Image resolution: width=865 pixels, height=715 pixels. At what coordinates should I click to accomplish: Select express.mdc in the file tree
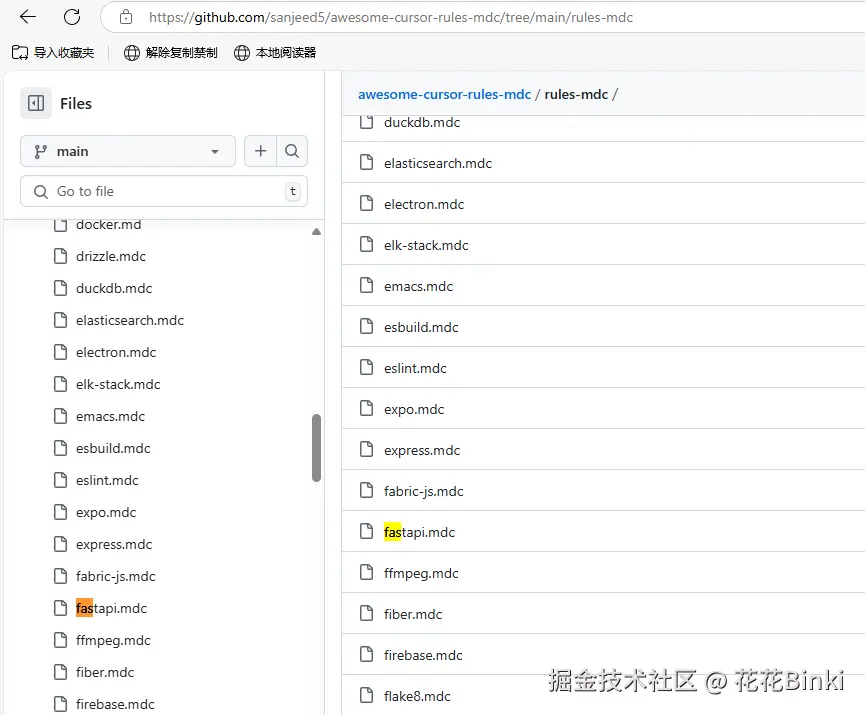point(114,545)
